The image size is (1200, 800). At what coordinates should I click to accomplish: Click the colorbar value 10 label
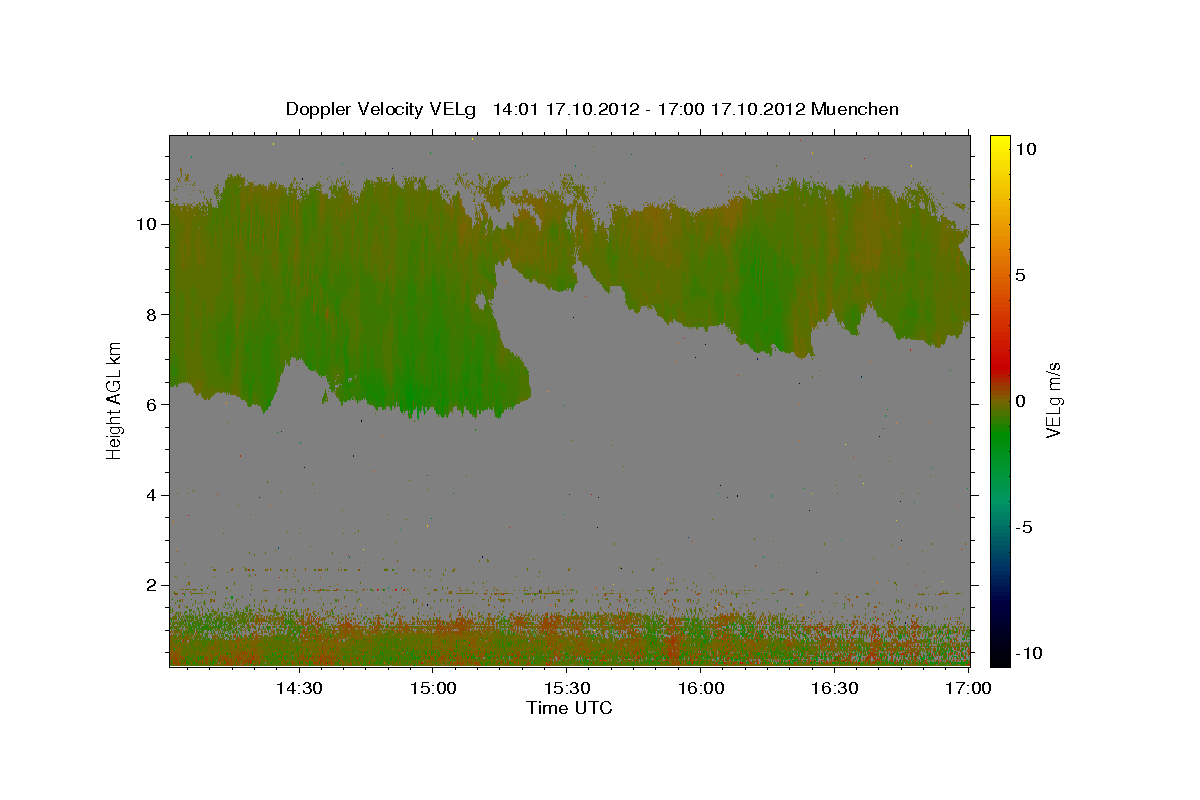coord(1025,148)
